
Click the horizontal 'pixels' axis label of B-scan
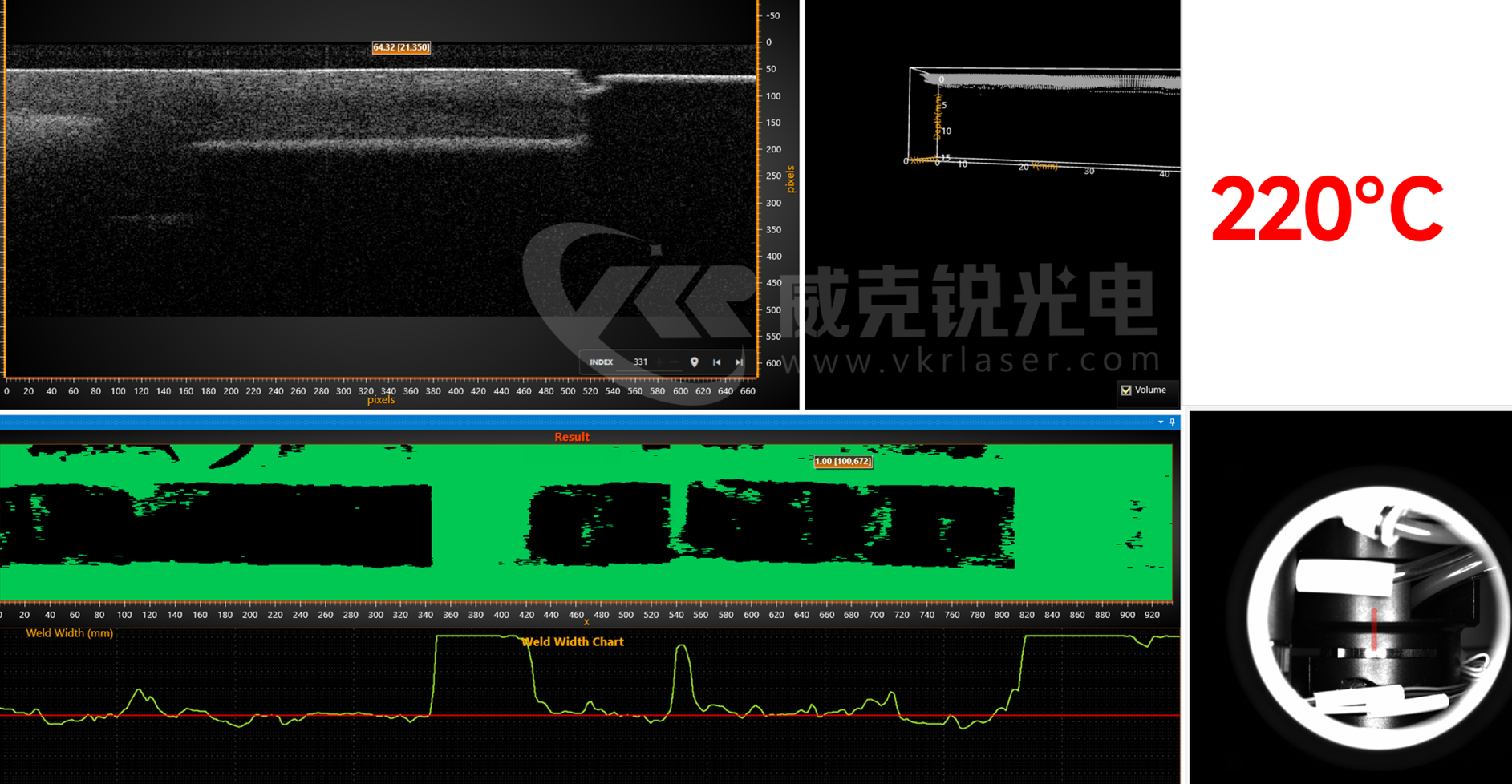(x=381, y=400)
